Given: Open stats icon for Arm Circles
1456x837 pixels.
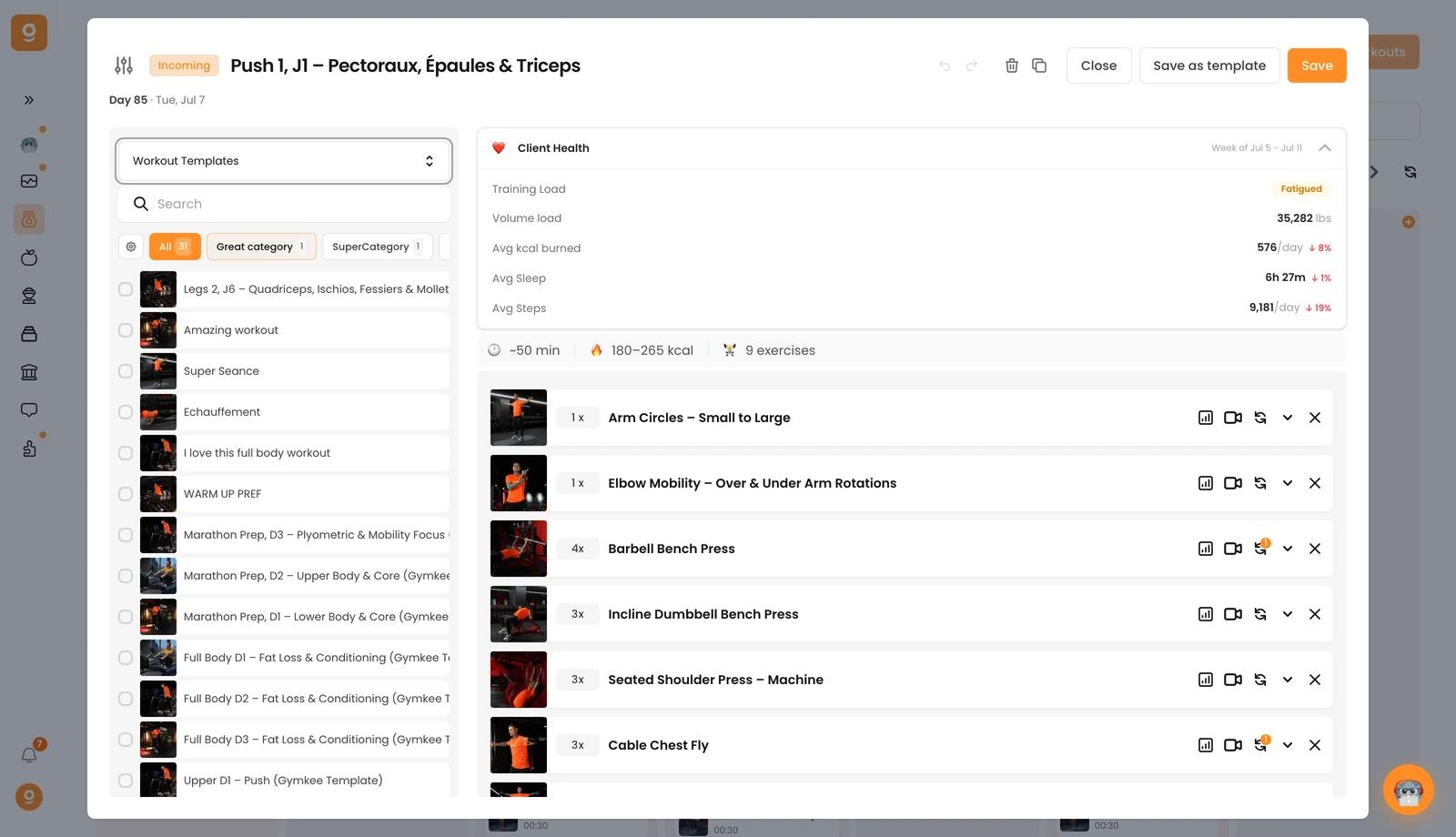Looking at the screenshot, I should click(1206, 418).
